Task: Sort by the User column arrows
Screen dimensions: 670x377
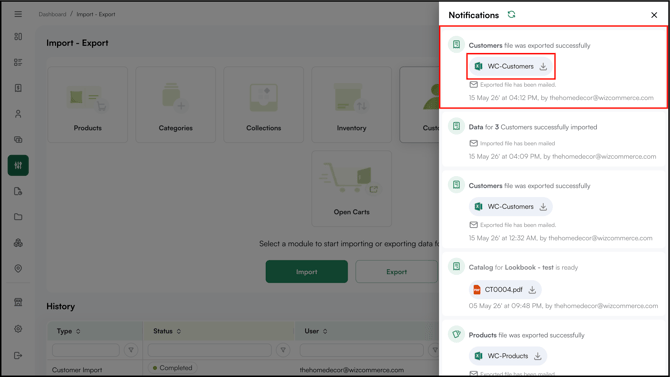Action: [325, 331]
